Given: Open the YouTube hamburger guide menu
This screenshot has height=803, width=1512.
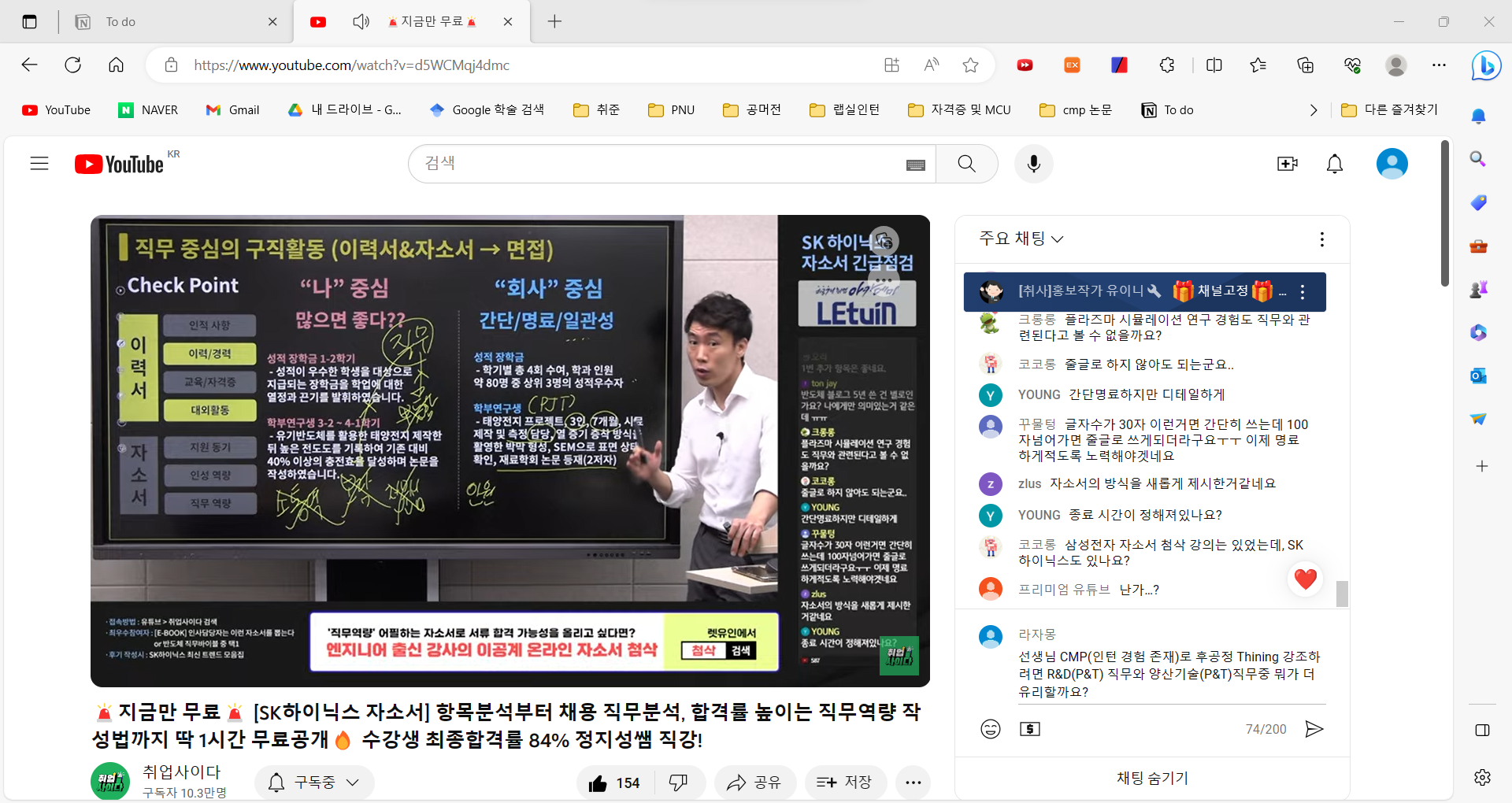Looking at the screenshot, I should tap(39, 164).
